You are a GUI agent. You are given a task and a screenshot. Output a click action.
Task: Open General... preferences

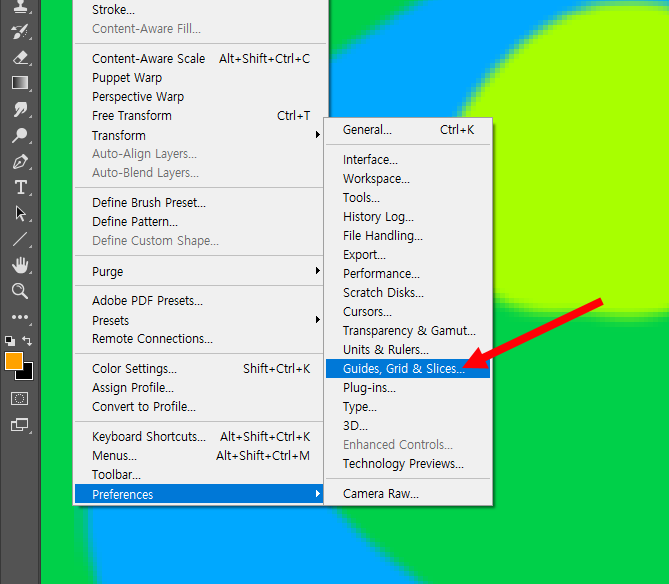408,129
